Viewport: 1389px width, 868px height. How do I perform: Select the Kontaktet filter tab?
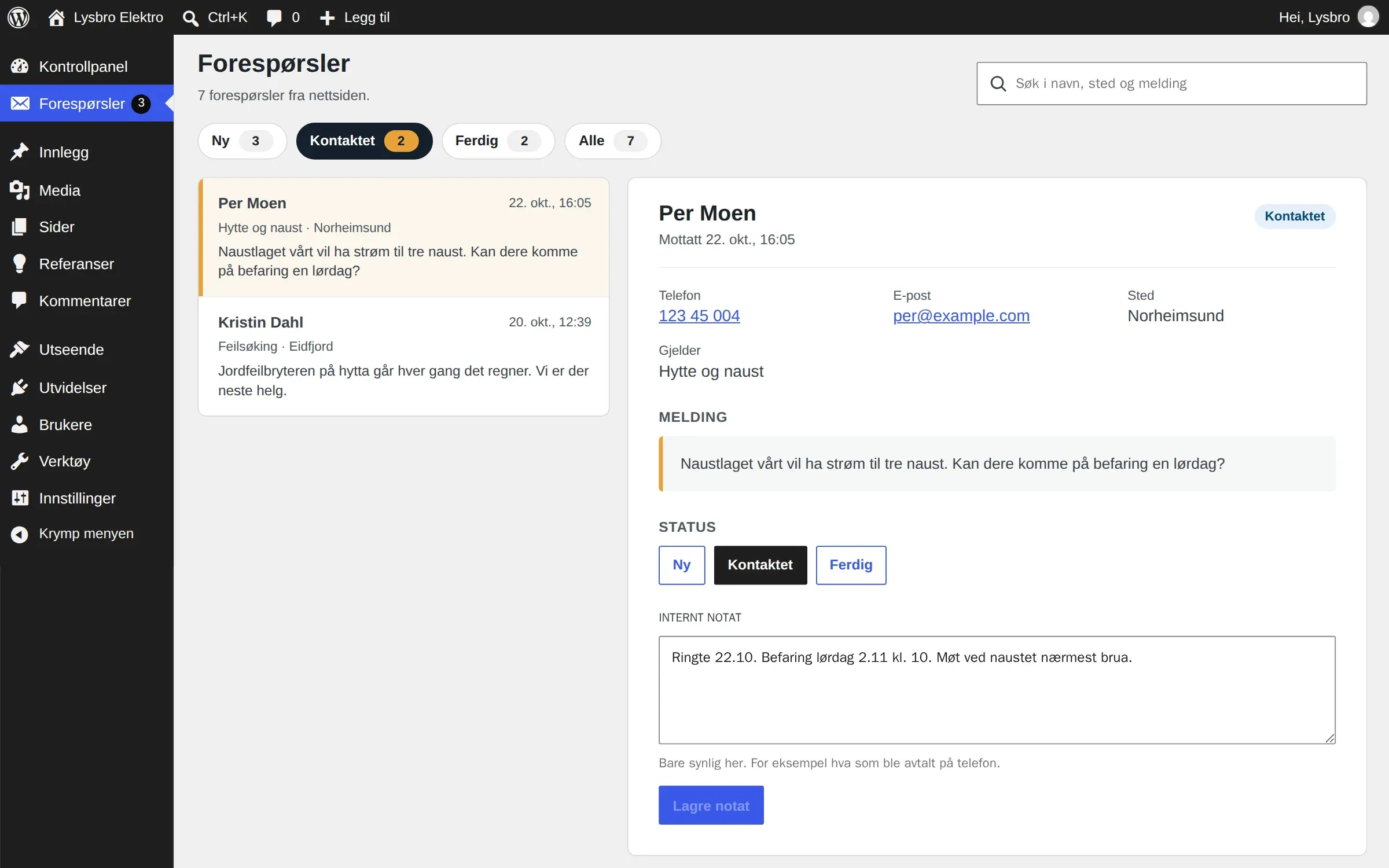[364, 141]
